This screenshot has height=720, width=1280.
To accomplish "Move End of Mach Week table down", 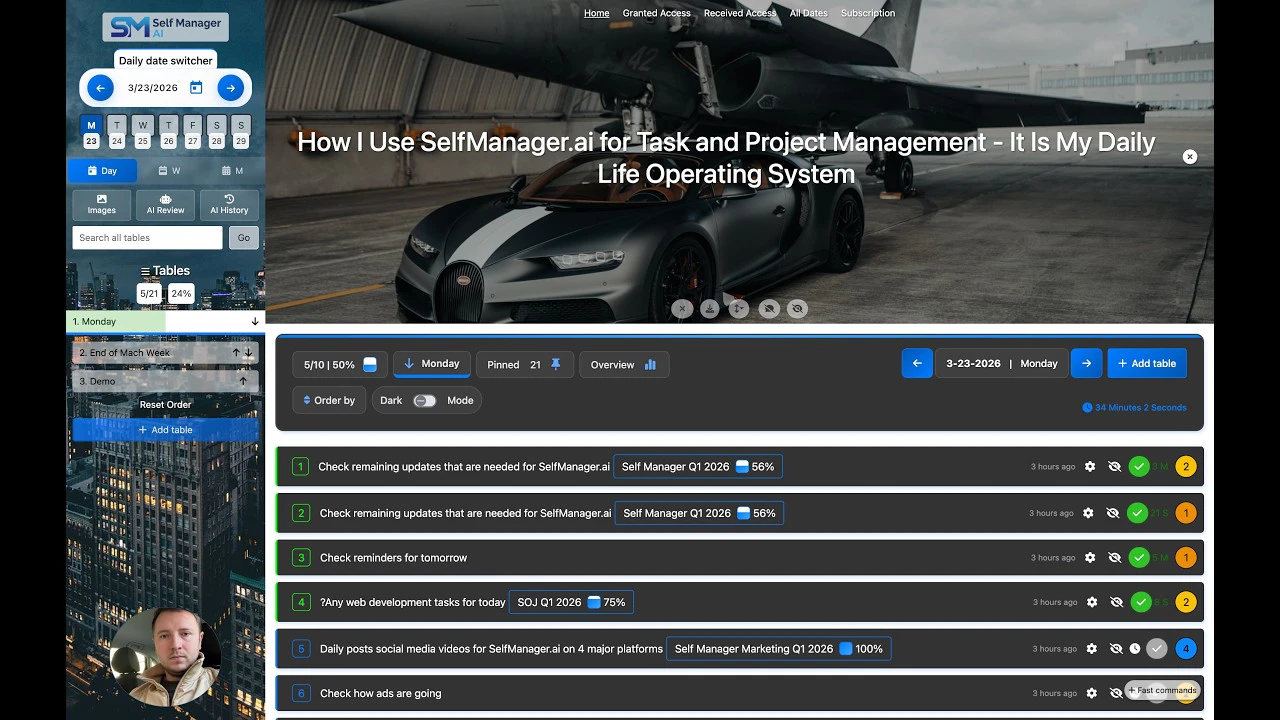I will tap(249, 353).
